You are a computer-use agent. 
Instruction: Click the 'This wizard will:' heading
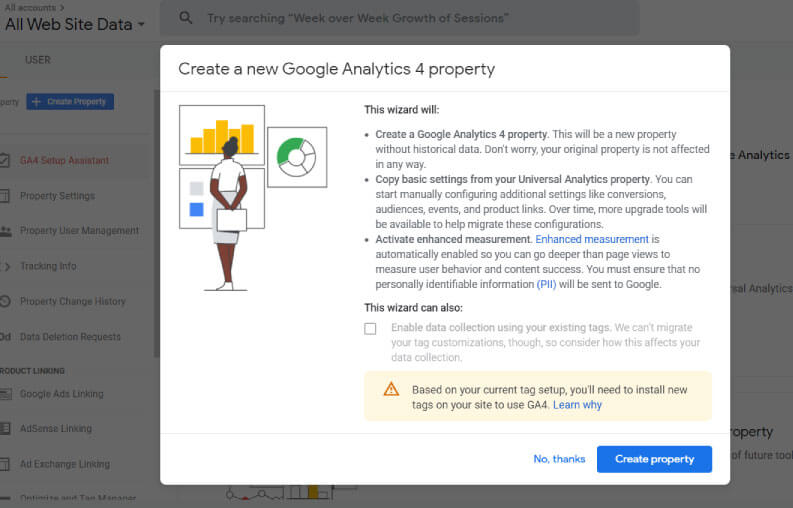click(402, 110)
